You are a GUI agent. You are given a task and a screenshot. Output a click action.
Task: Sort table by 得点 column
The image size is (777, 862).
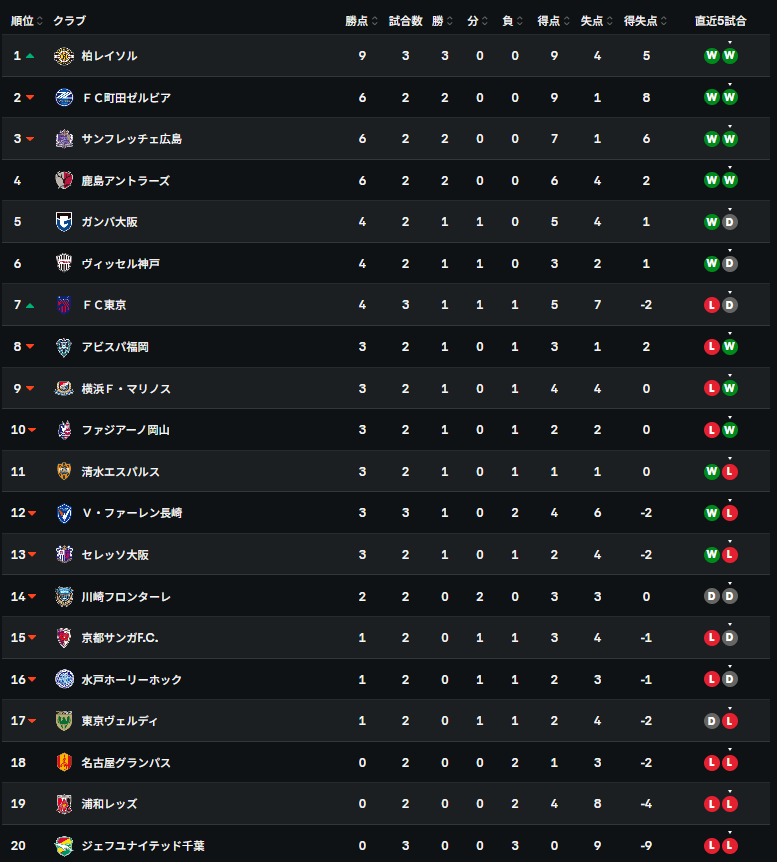pos(553,21)
